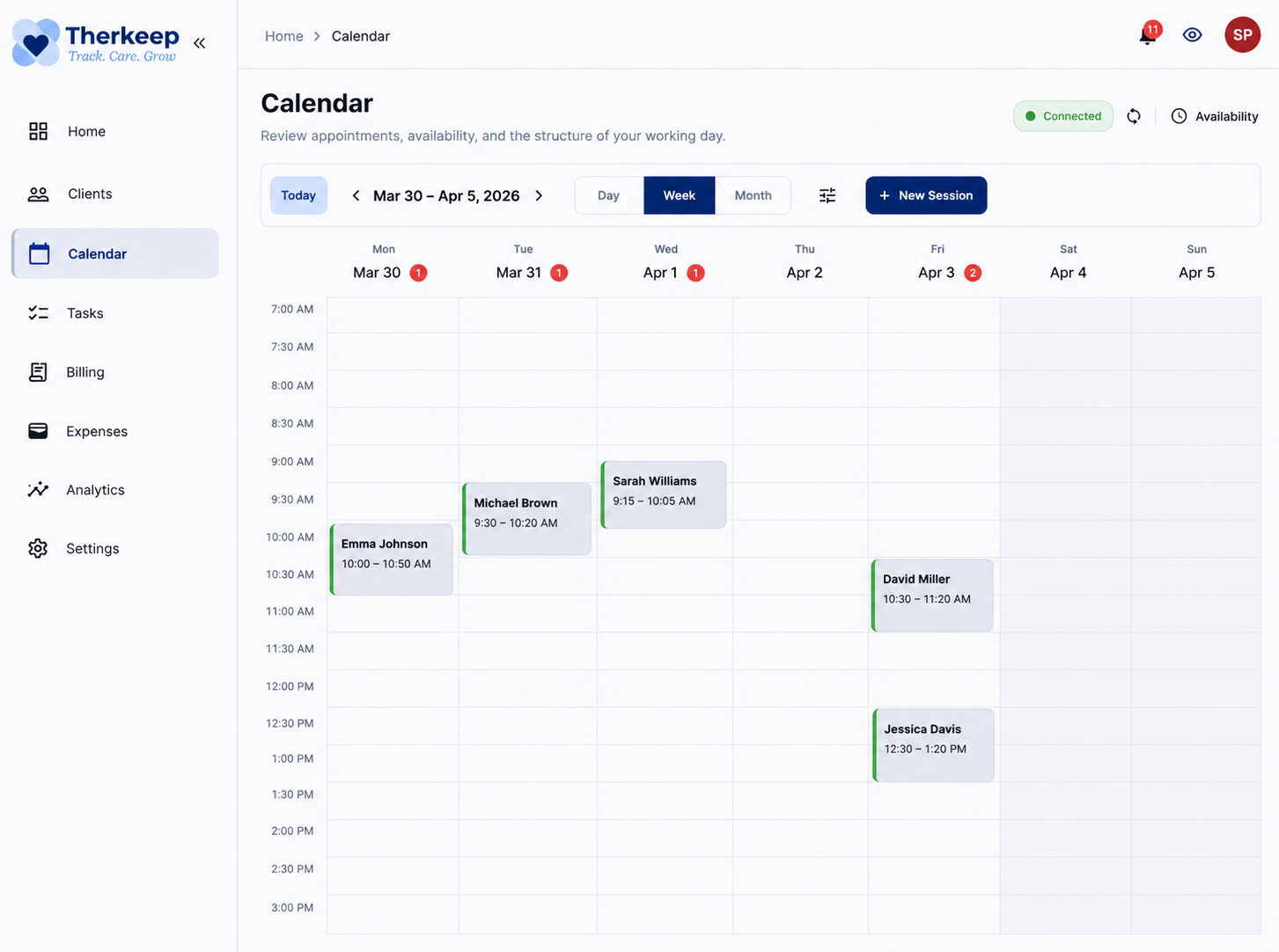1279x952 pixels.
Task: Click the SP profile avatar
Action: (x=1242, y=34)
